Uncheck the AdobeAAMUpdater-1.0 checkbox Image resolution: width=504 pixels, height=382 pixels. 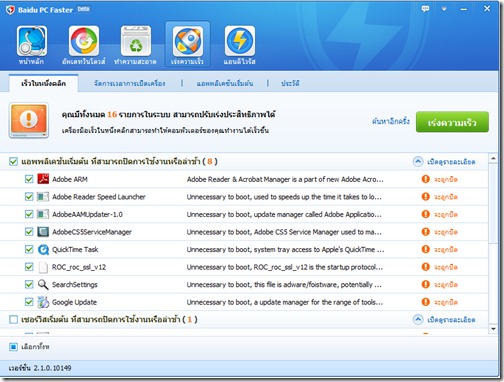(x=29, y=214)
